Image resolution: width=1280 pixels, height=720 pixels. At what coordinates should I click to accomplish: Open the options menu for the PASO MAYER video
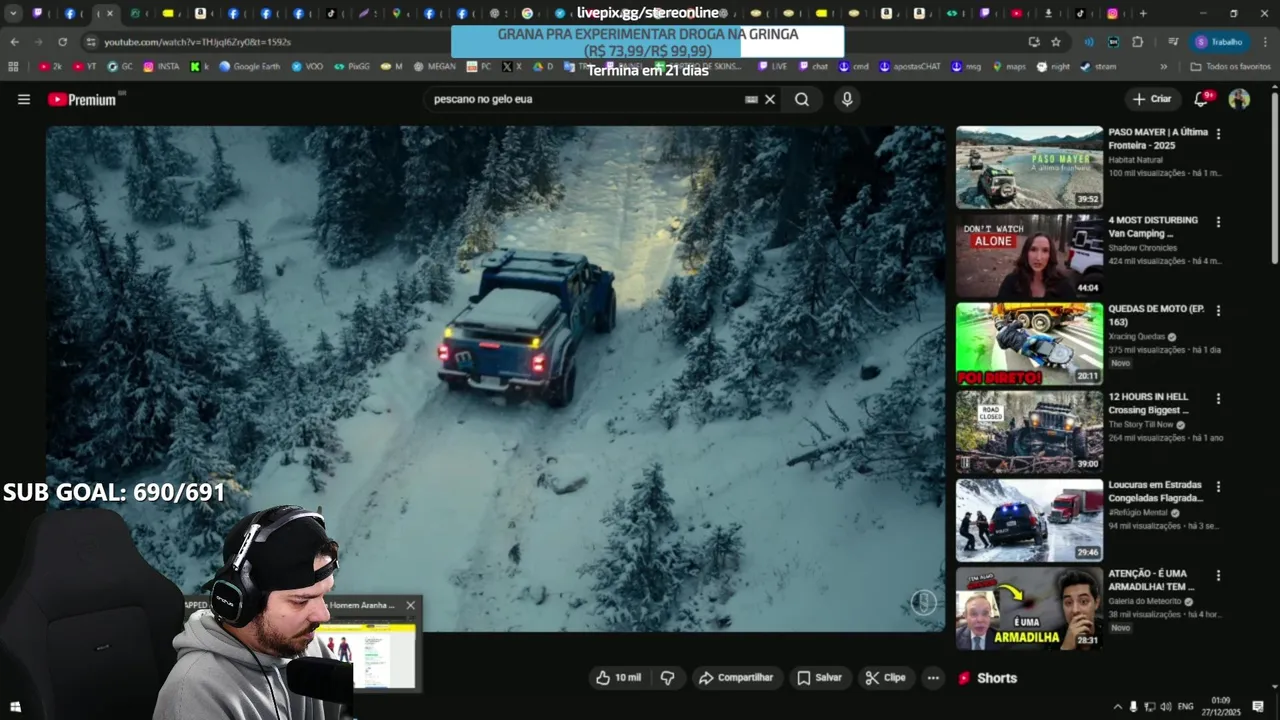pyautogui.click(x=1218, y=133)
